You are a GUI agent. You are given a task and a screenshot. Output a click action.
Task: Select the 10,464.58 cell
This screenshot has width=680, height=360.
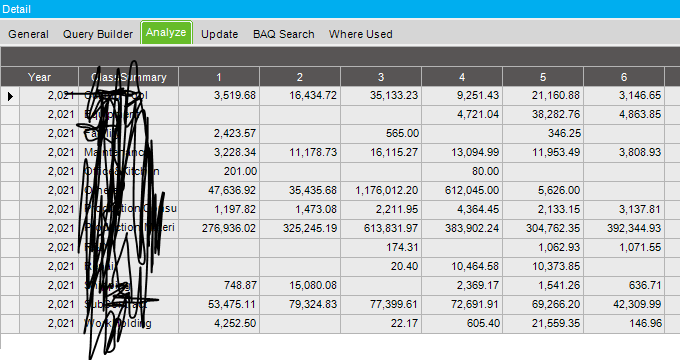pos(462,267)
